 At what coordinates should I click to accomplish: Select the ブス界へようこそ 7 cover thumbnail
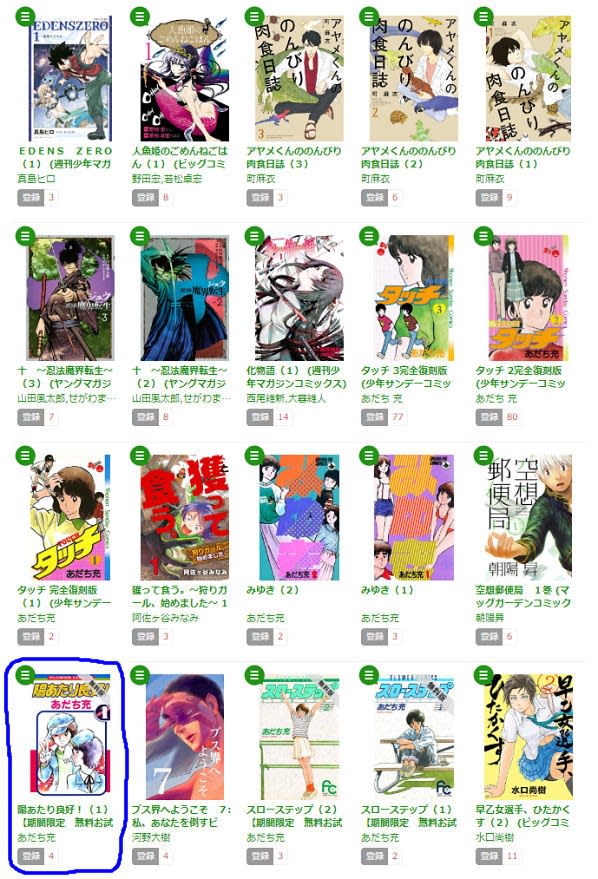click(x=184, y=737)
